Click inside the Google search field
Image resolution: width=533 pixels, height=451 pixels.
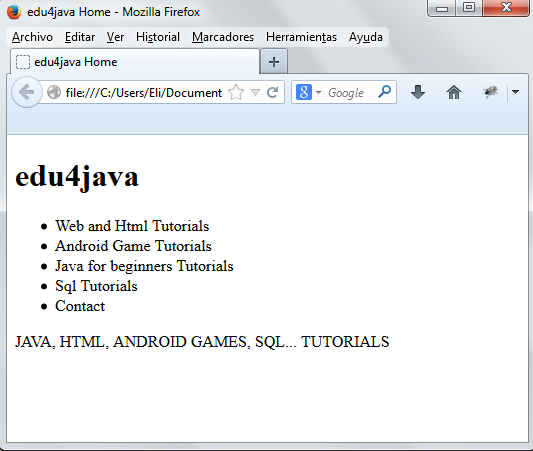(x=350, y=92)
